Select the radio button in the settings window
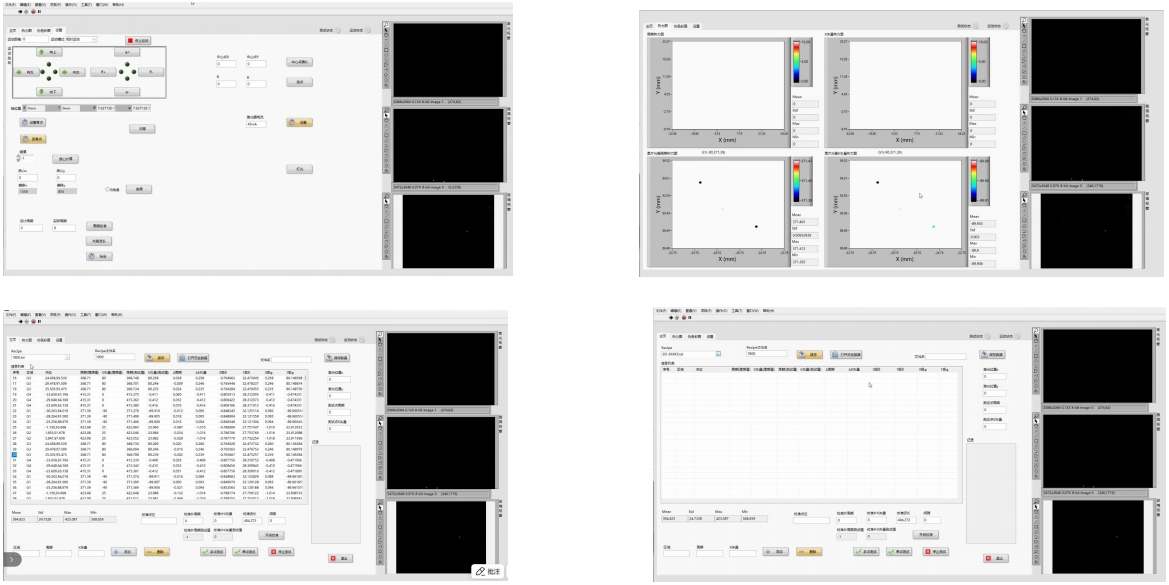The image size is (1169, 585). [108, 189]
